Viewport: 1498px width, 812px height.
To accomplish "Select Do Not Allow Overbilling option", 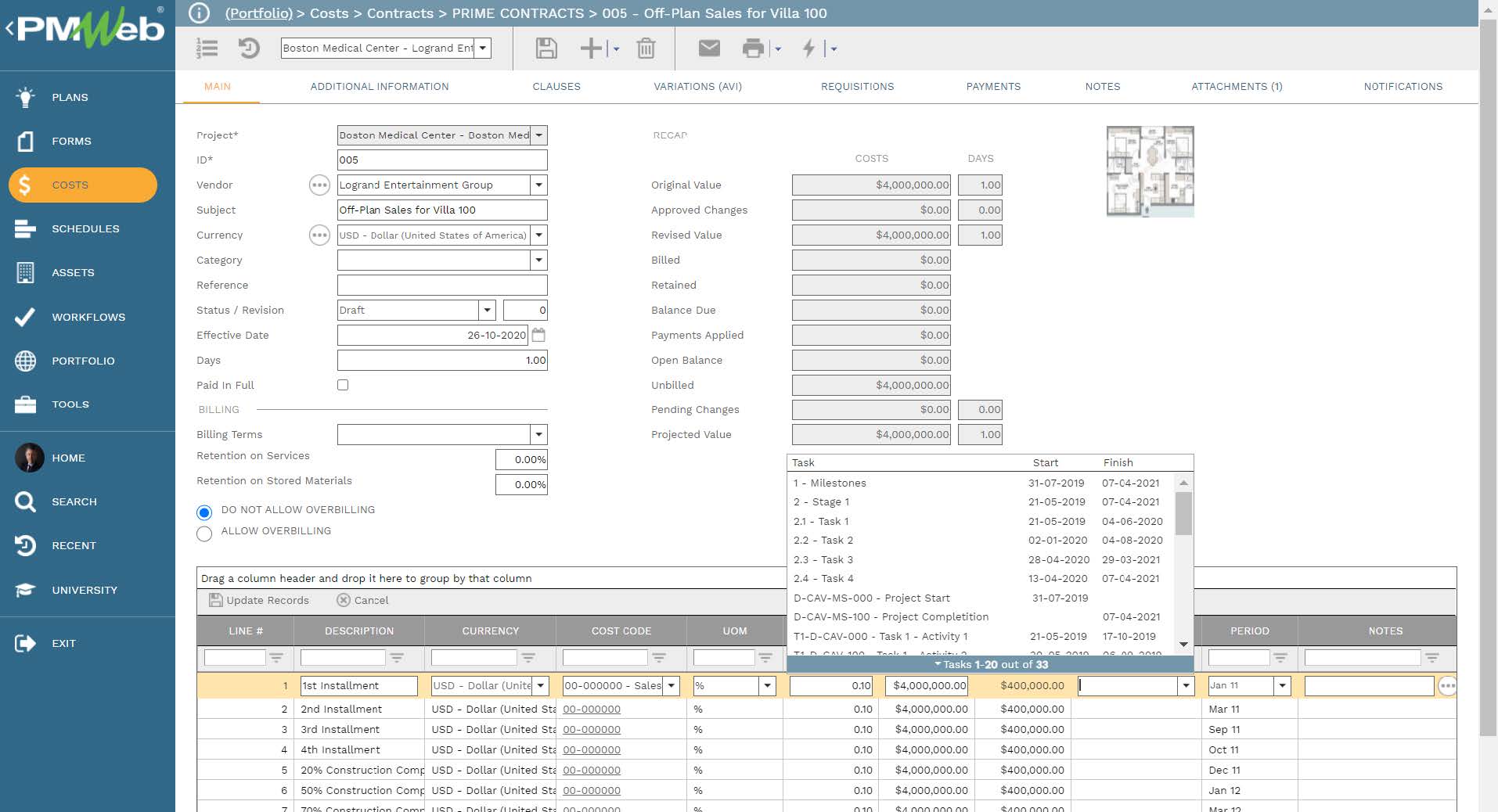I will pyautogui.click(x=204, y=512).
